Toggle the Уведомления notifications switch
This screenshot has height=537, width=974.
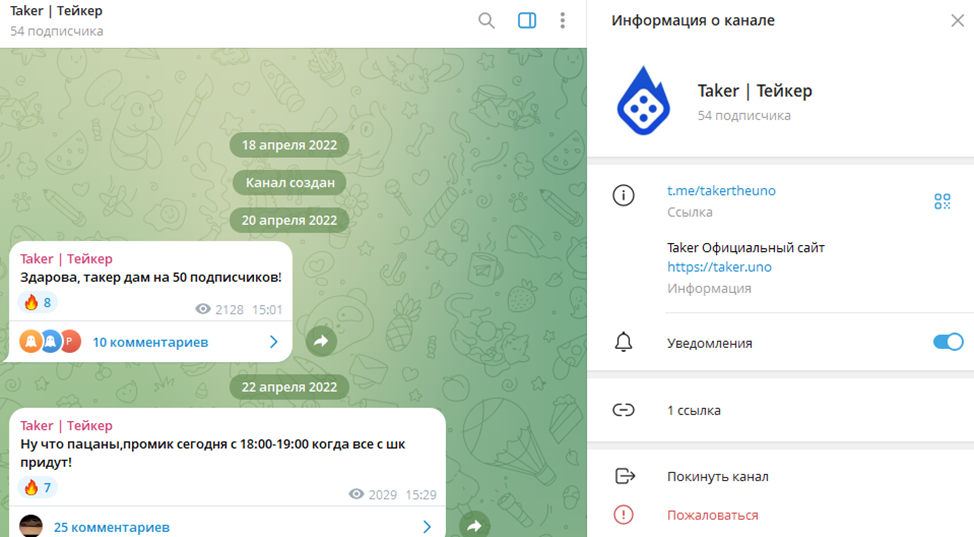click(x=948, y=342)
